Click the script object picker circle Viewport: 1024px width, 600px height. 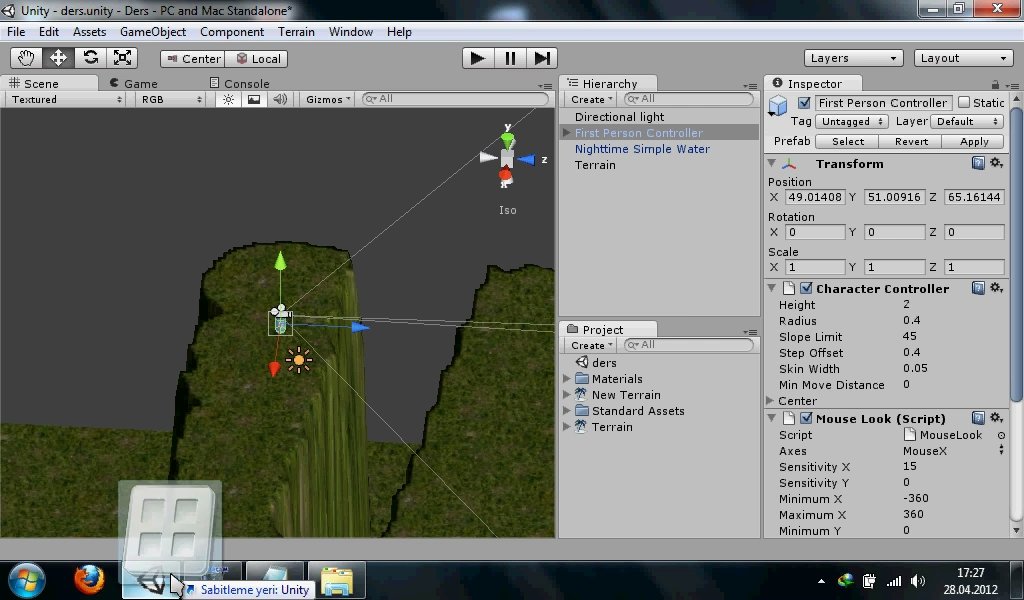pos(1001,435)
